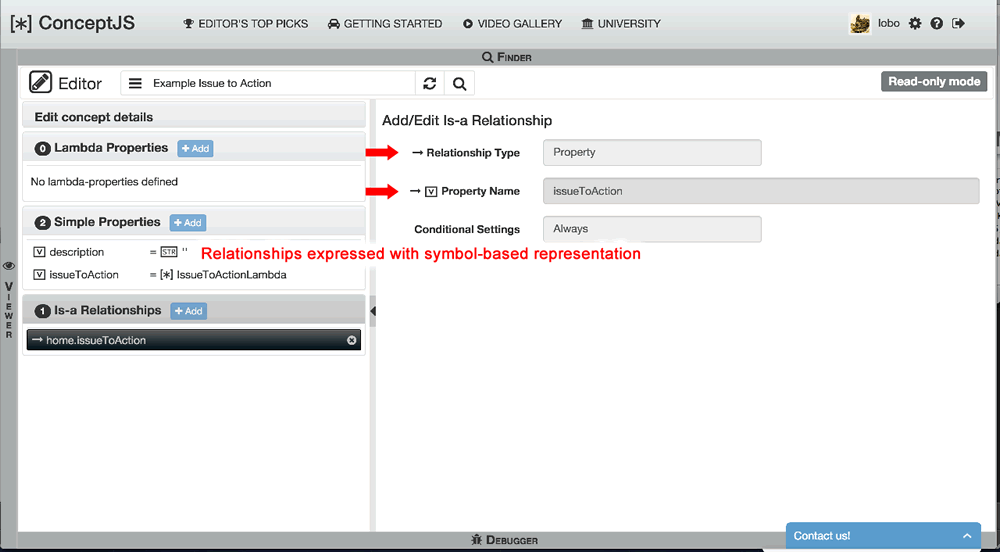Toggle Read-only mode
This screenshot has width=1000, height=552.
(934, 82)
